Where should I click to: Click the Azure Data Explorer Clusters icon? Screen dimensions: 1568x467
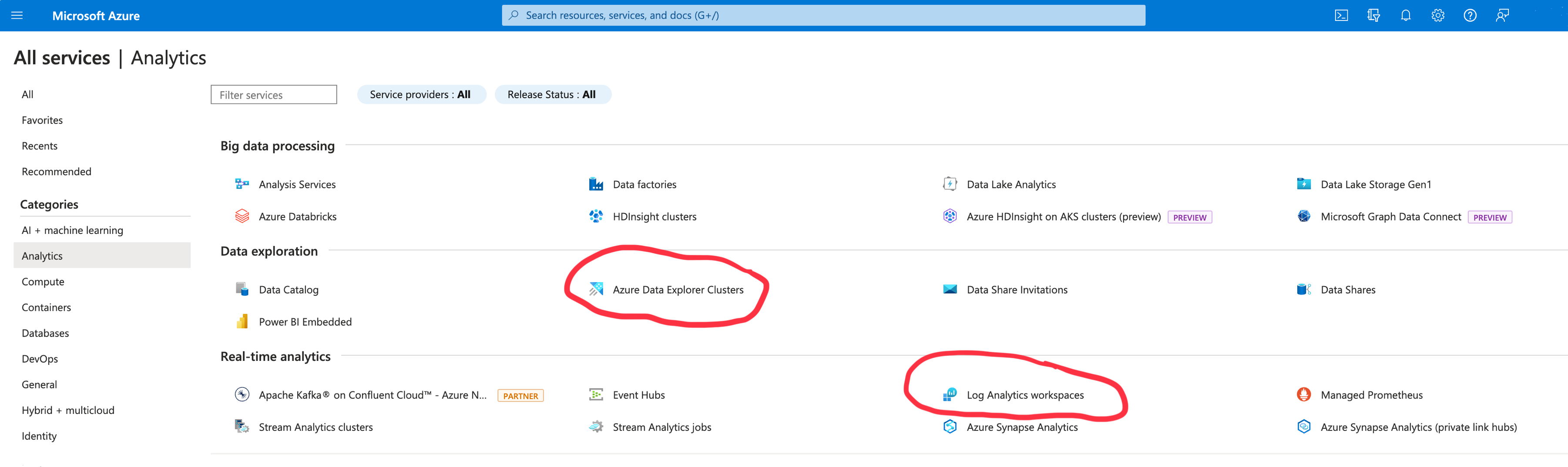(596, 289)
